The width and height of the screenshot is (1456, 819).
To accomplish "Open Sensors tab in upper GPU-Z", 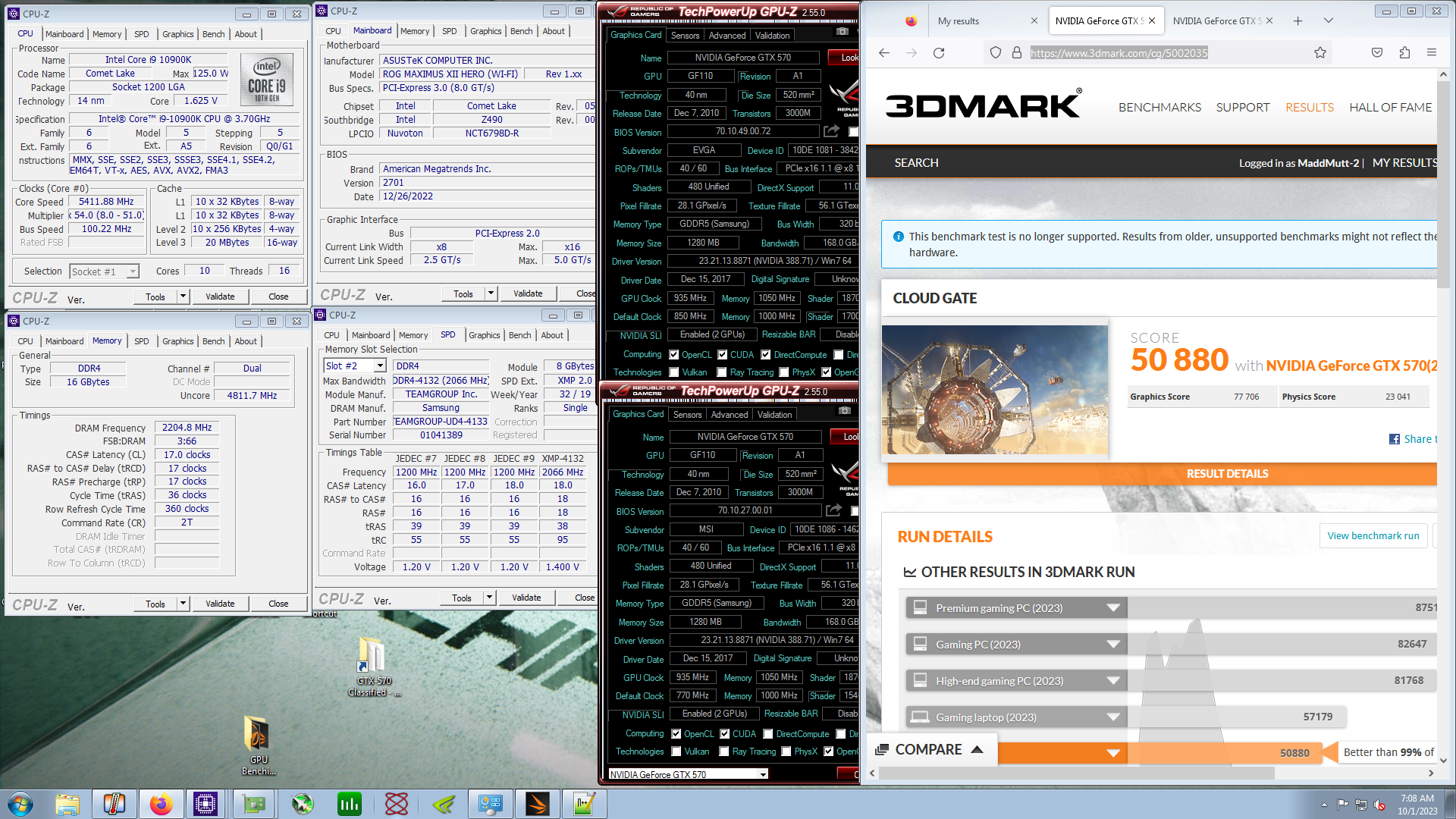I will (x=686, y=36).
